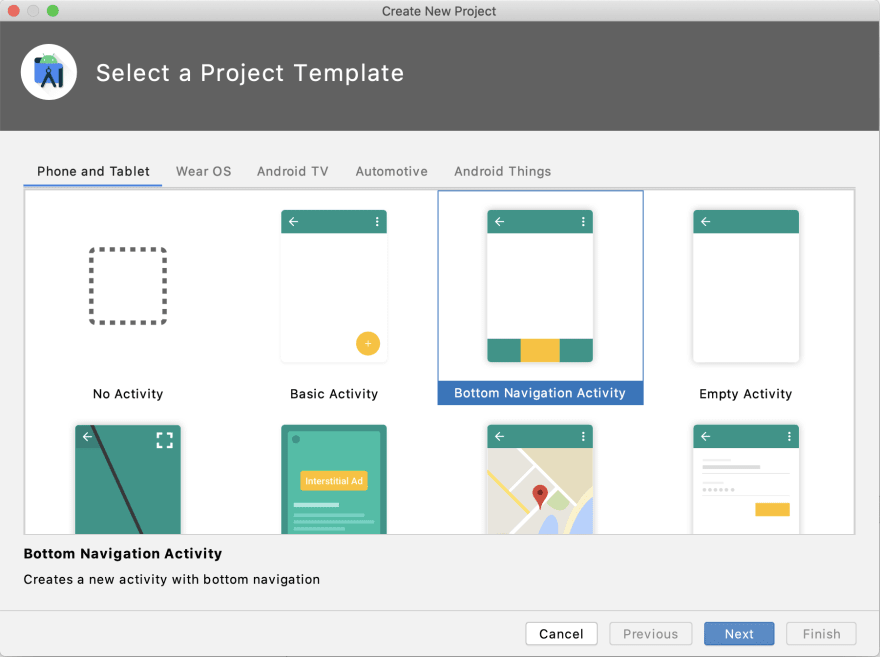
Task: Switch to the Android TV tab
Action: (x=292, y=172)
